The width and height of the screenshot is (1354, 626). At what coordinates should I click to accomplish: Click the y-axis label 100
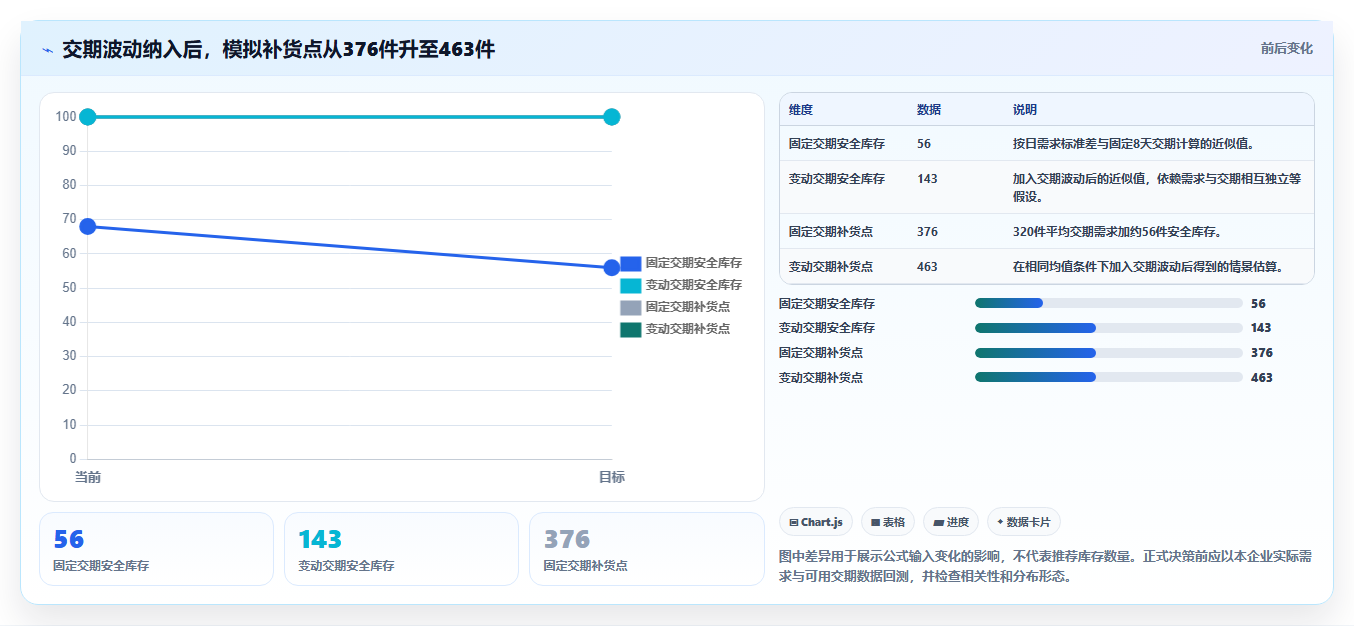tap(66, 117)
